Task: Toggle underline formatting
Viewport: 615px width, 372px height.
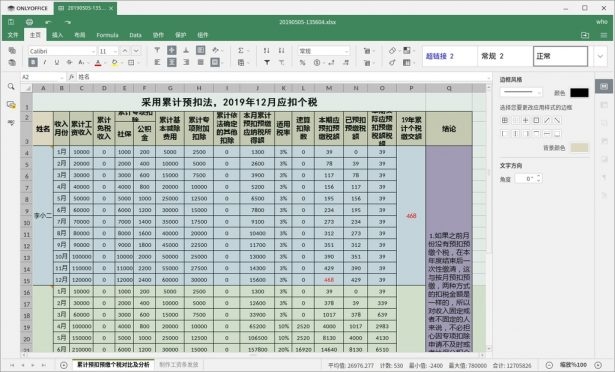Action: click(57, 62)
